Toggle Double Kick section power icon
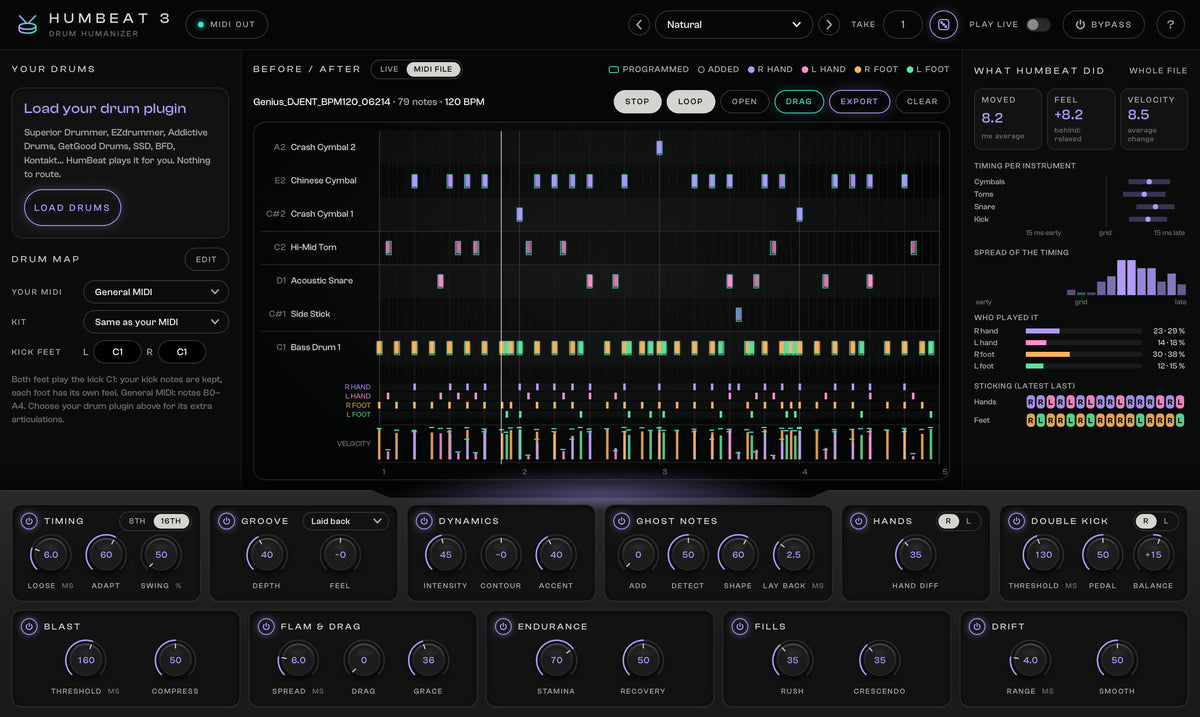The width and height of the screenshot is (1200, 717). click(x=1016, y=521)
